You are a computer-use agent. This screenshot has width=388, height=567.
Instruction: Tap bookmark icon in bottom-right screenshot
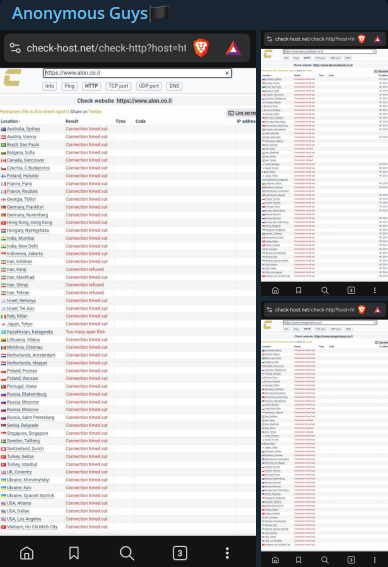click(x=298, y=560)
